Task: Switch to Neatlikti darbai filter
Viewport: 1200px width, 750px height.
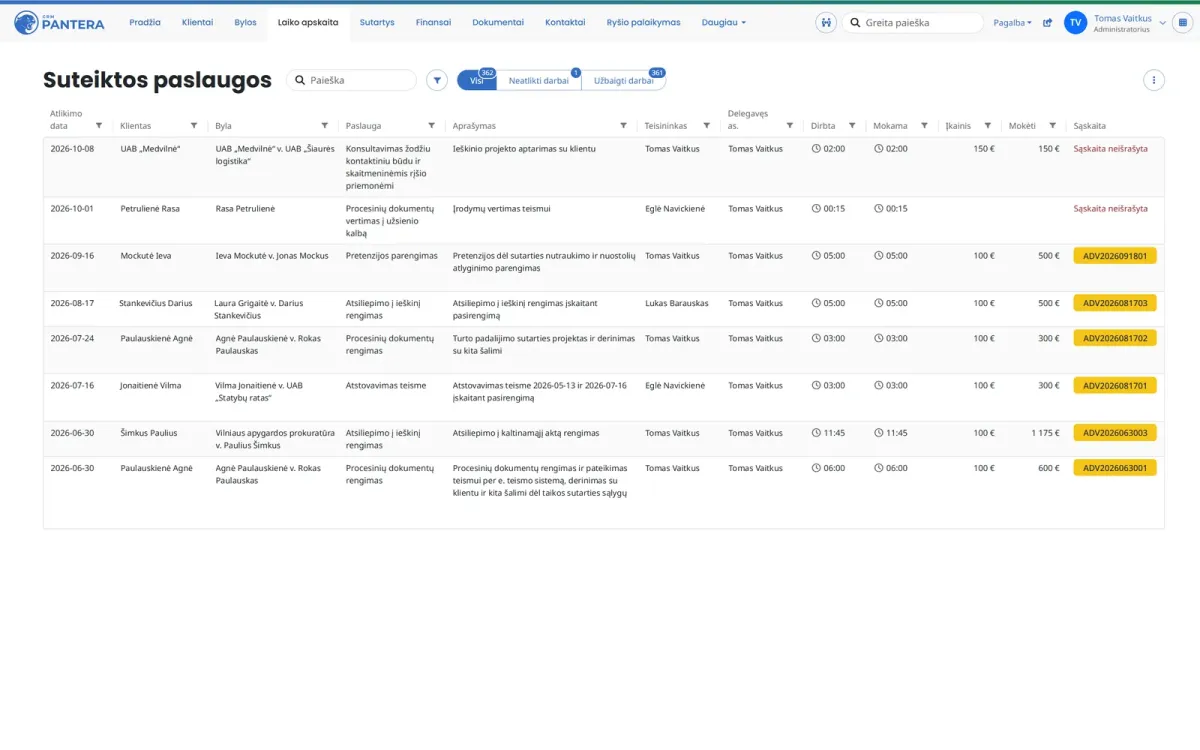Action: pyautogui.click(x=539, y=81)
